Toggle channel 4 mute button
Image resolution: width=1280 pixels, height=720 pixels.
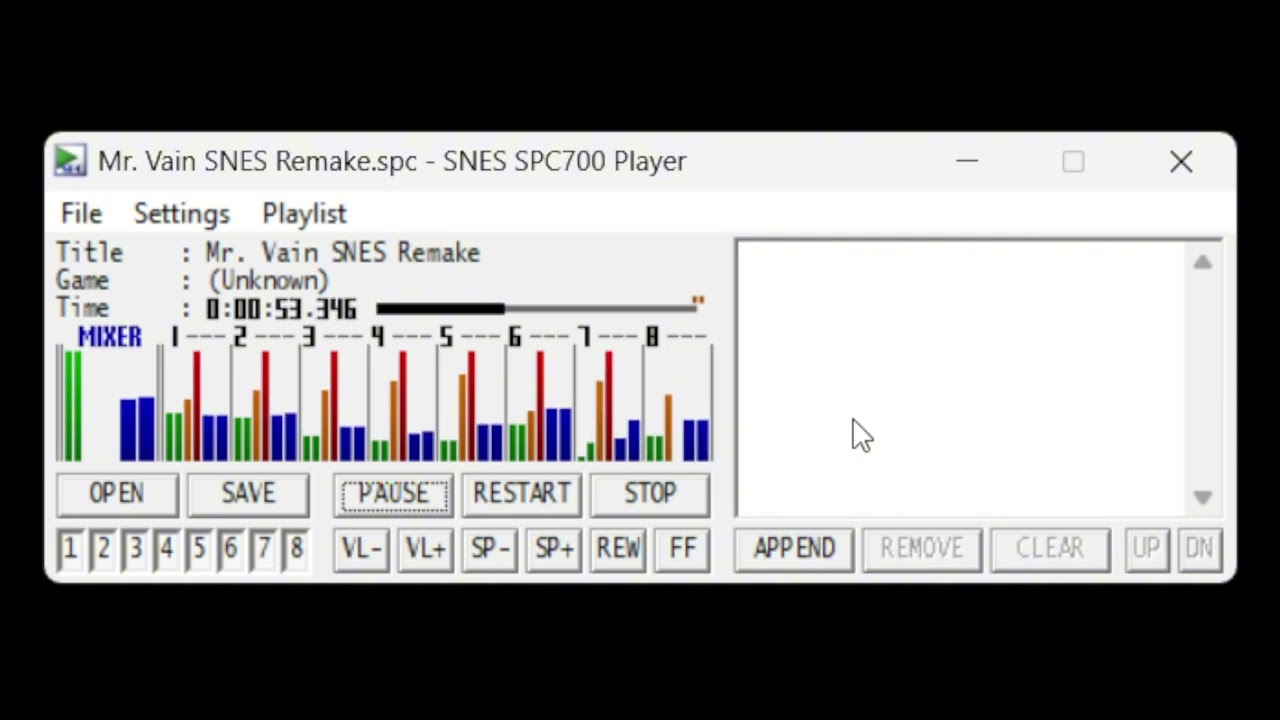(166, 549)
